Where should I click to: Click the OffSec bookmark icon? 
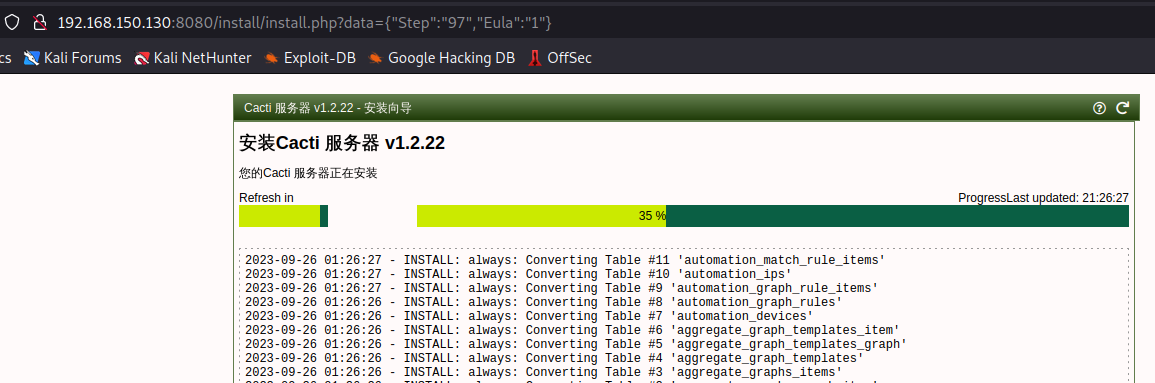pyautogui.click(x=536, y=58)
